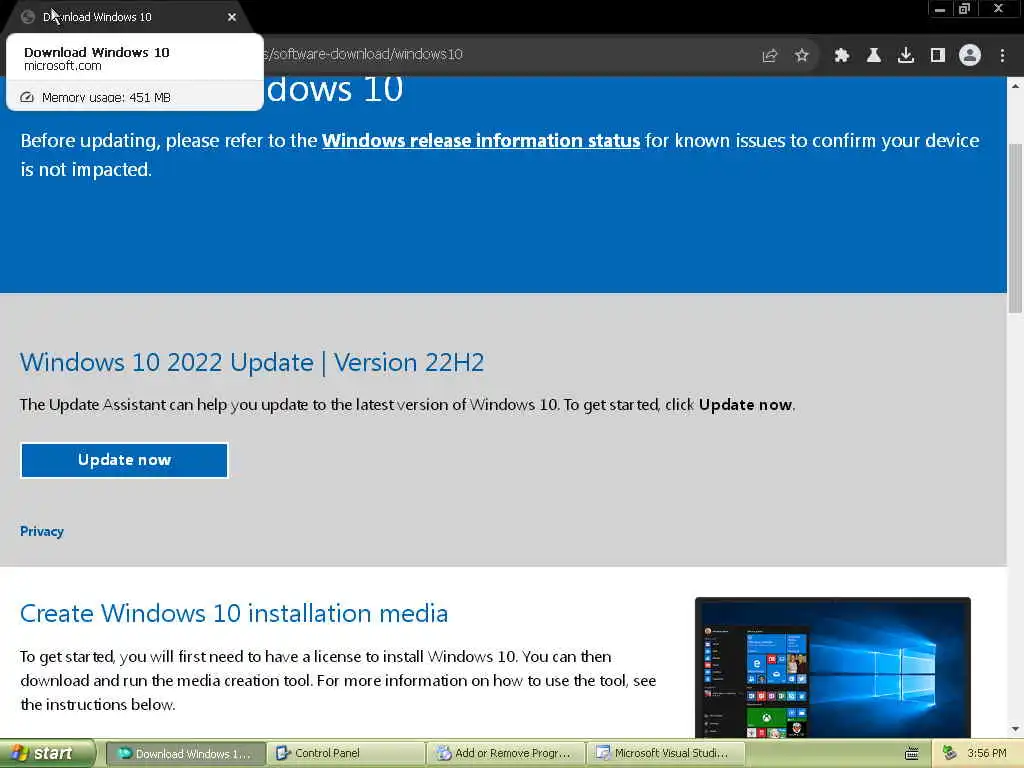The height and width of the screenshot is (768, 1024).
Task: Click the Update now button
Action: 124,460
